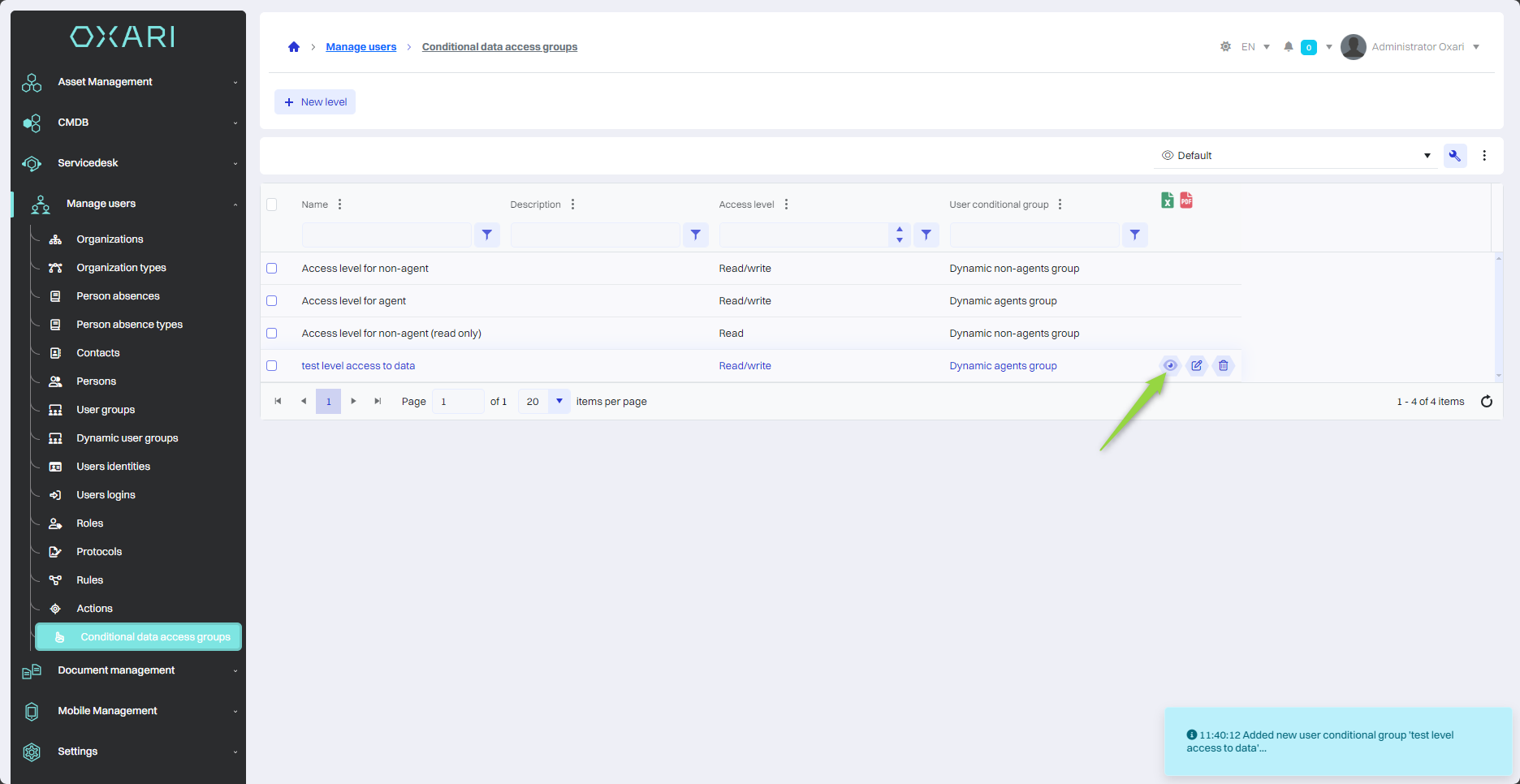Open details via the eye icon
Image resolution: width=1520 pixels, height=784 pixels.
(1170, 365)
